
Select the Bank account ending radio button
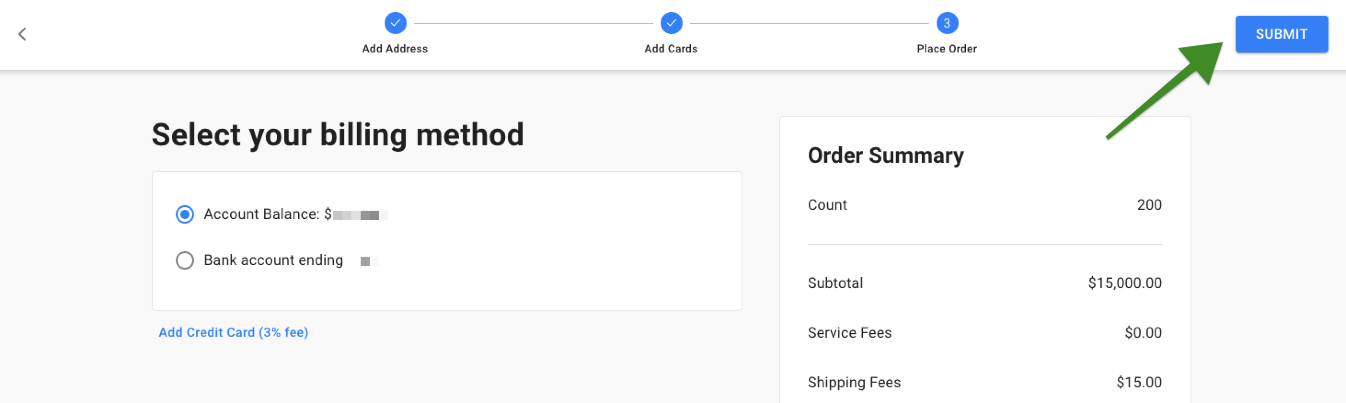coord(184,260)
